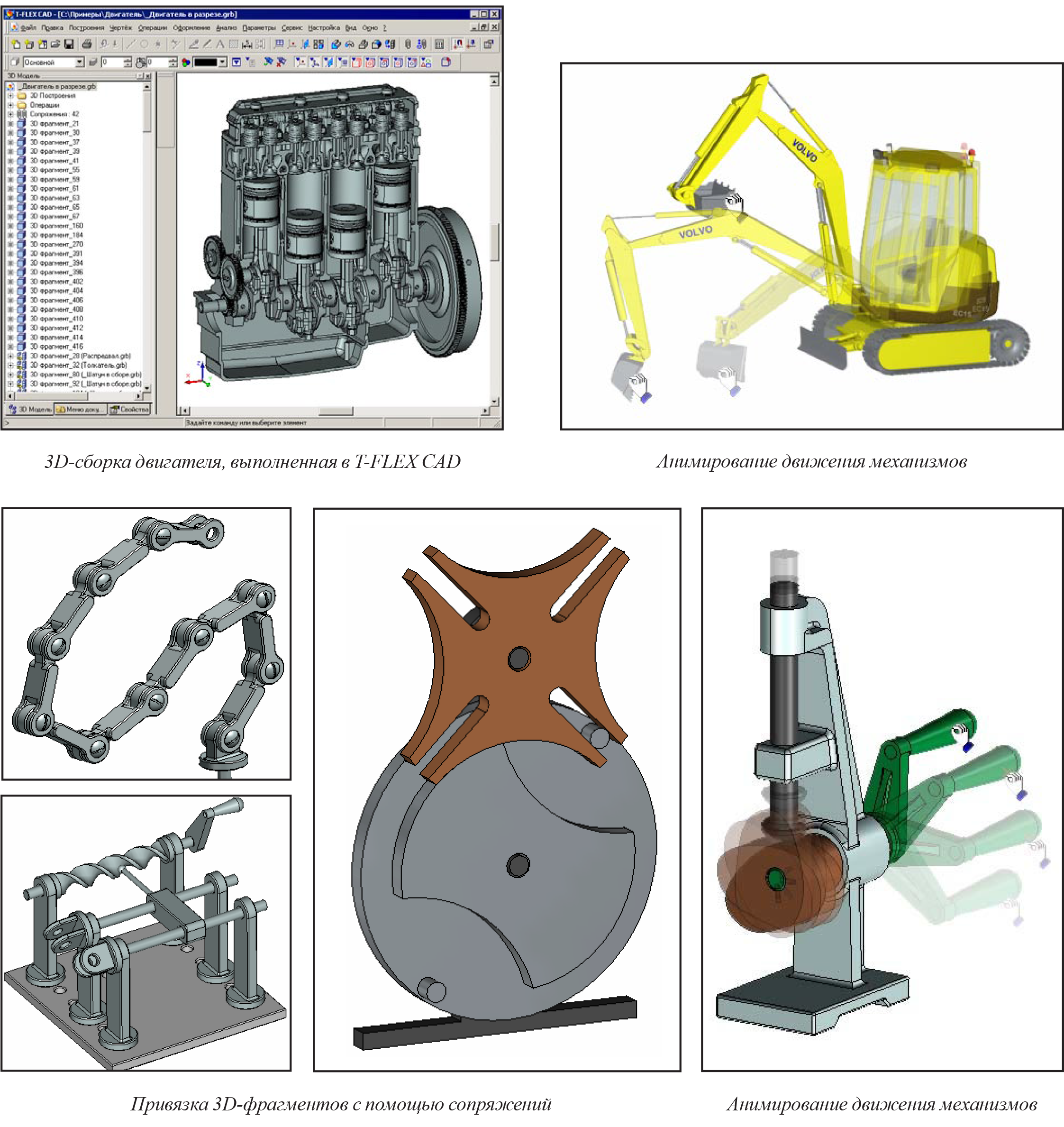
Task: Select the text 'A' tool icon
Action: pos(220,44)
